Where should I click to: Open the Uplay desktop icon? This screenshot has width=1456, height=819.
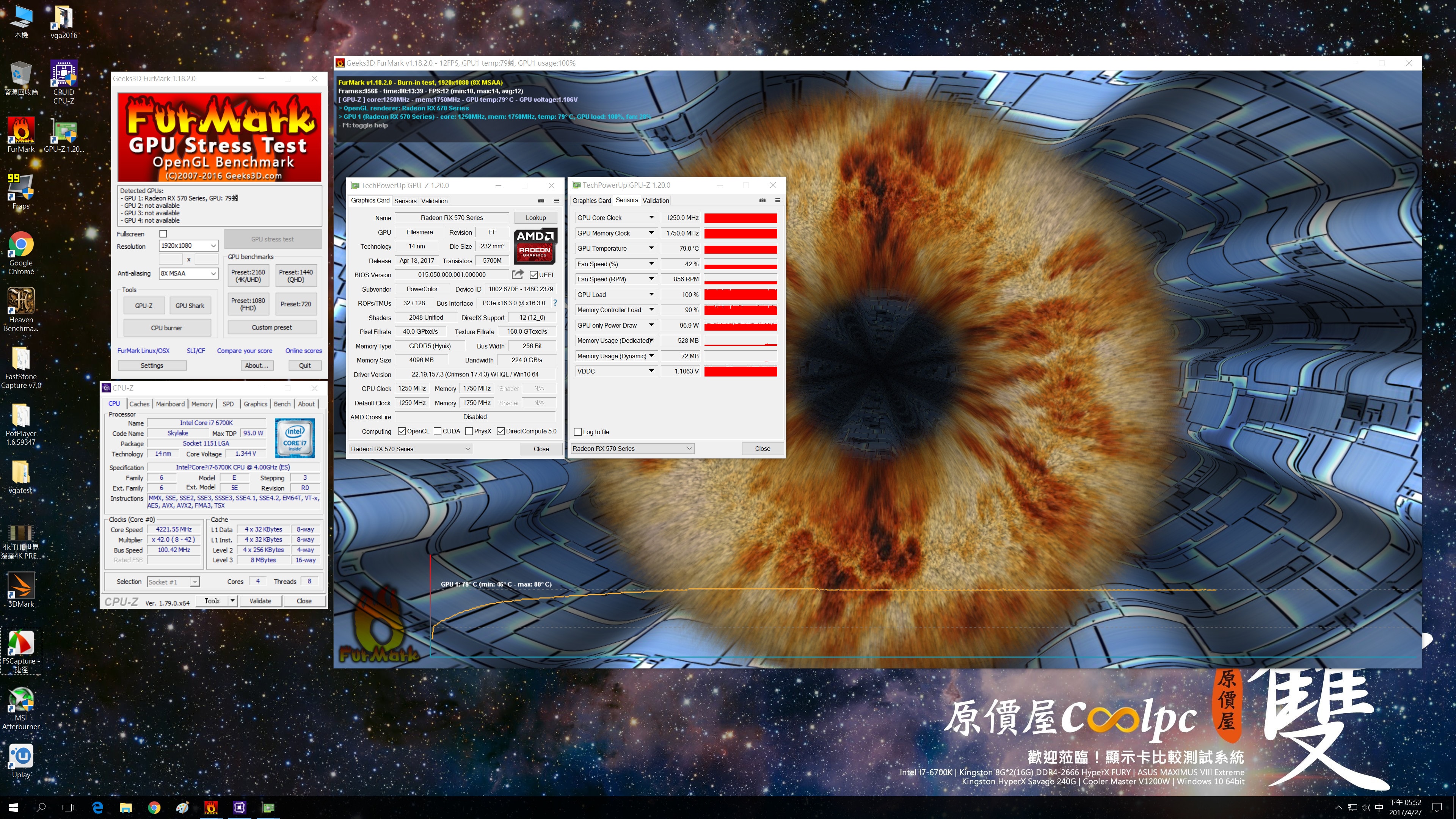click(x=21, y=761)
